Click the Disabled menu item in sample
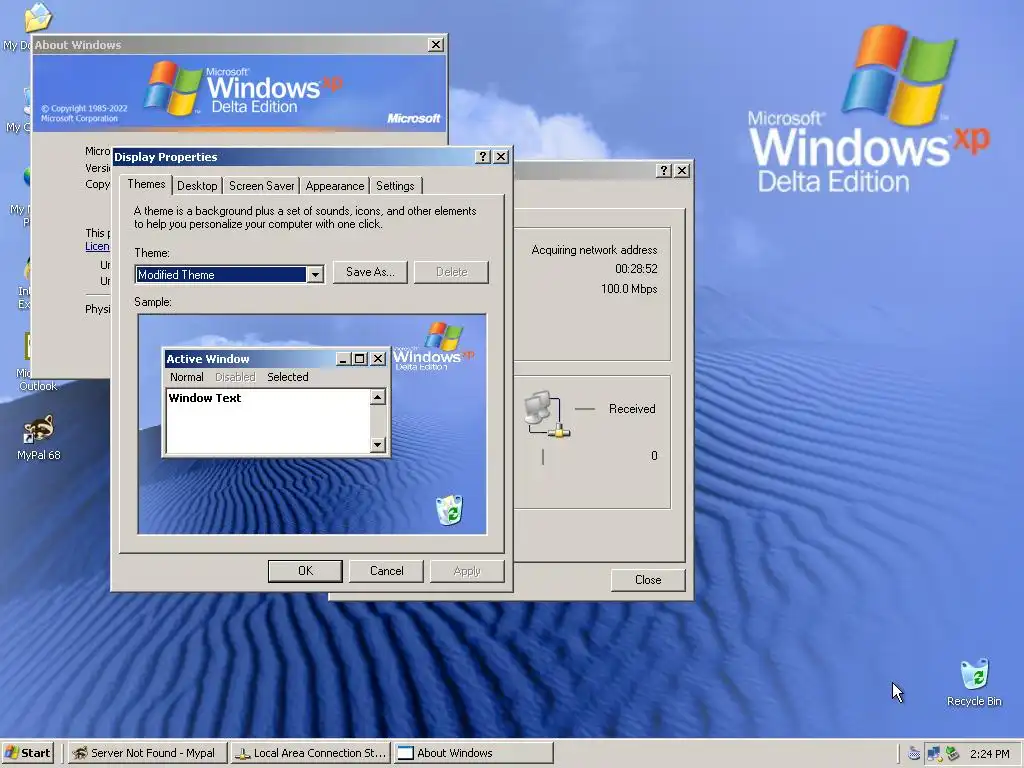The width and height of the screenshot is (1024, 768). click(235, 377)
